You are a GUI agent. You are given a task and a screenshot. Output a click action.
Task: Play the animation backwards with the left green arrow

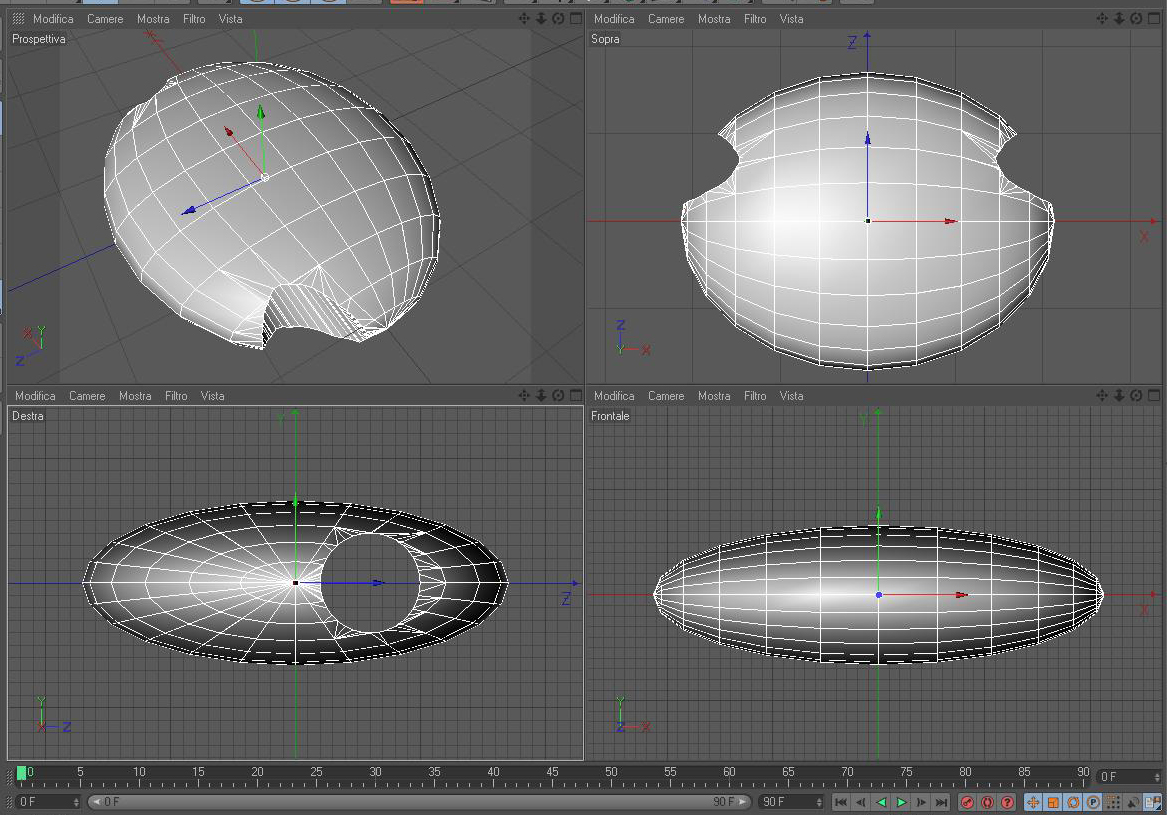tap(881, 802)
